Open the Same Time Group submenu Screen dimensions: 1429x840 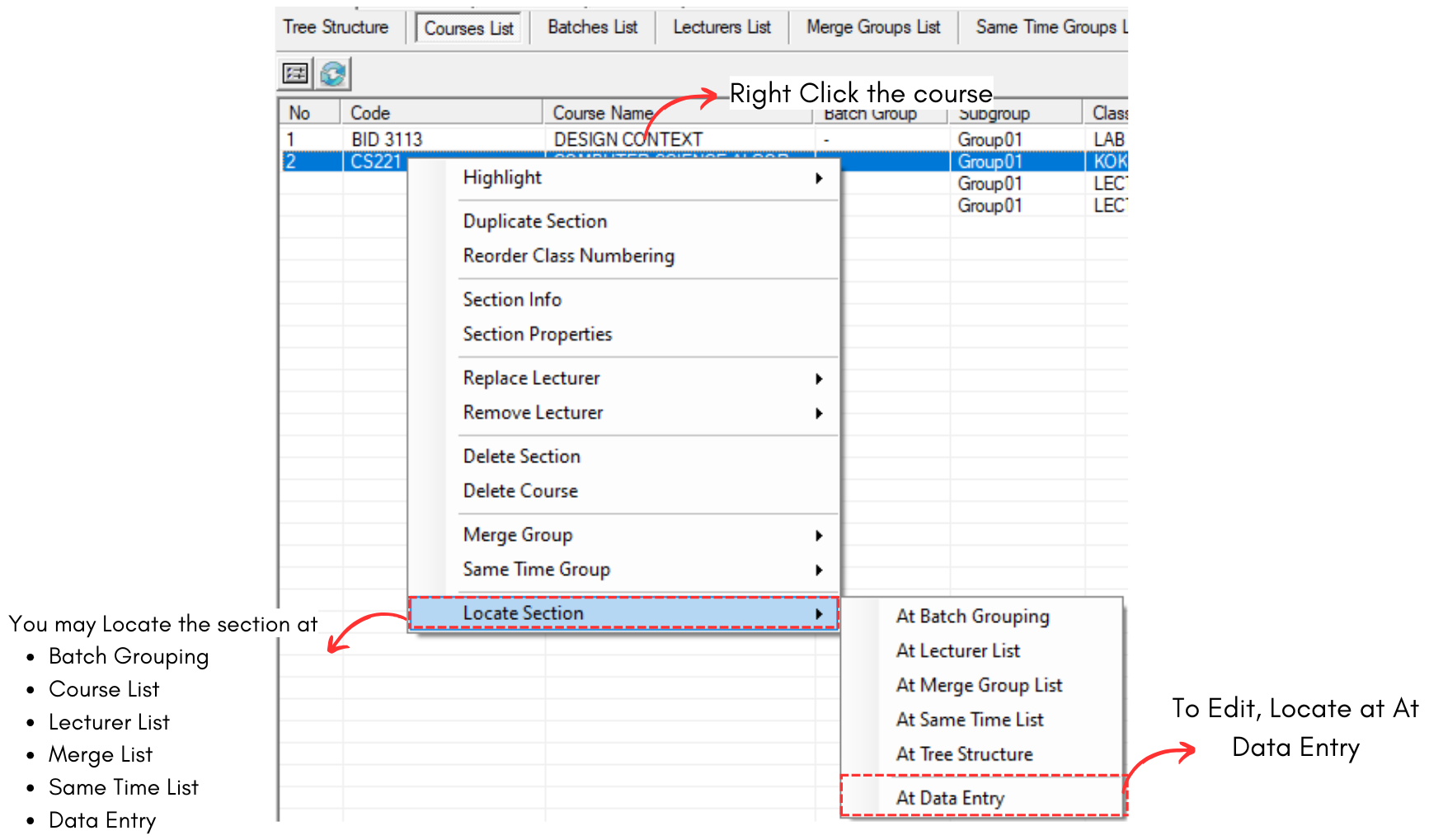pyautogui.click(x=536, y=570)
